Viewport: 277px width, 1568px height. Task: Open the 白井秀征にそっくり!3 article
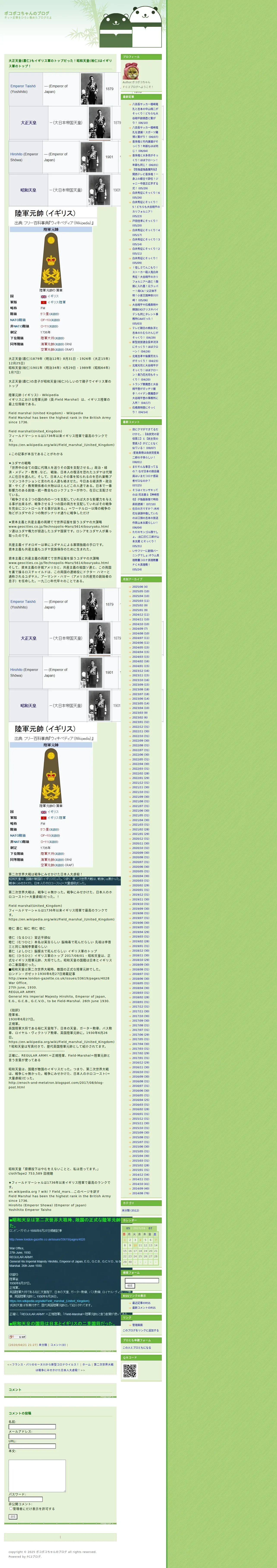pyautogui.click(x=146, y=242)
